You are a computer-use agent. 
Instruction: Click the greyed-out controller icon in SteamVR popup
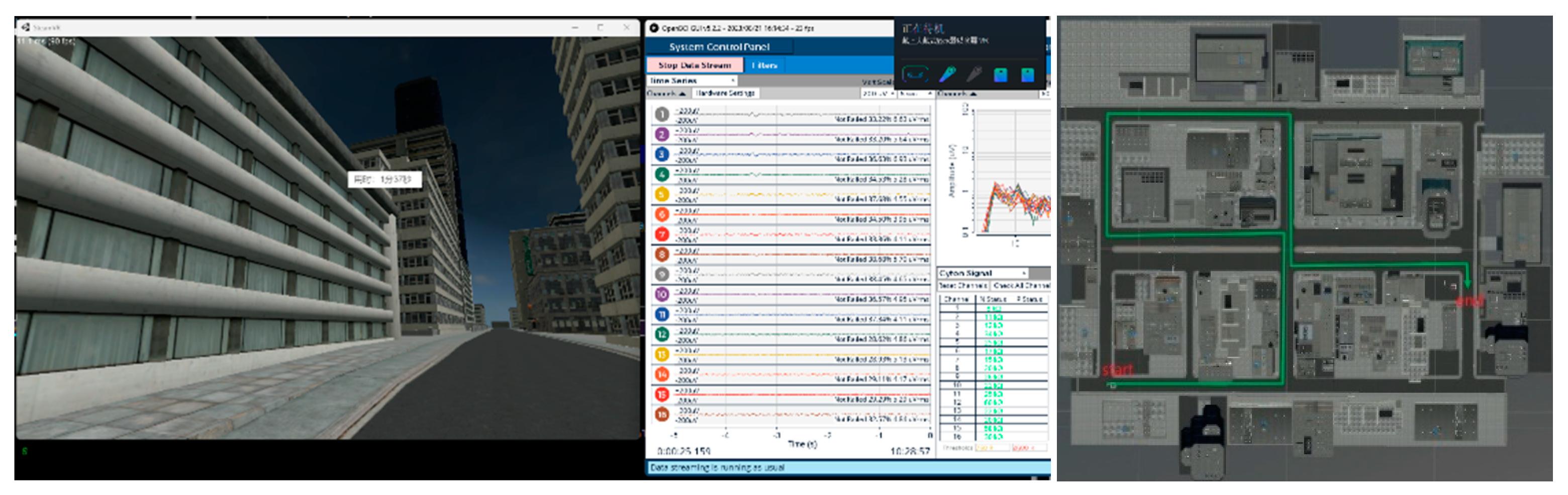point(974,74)
